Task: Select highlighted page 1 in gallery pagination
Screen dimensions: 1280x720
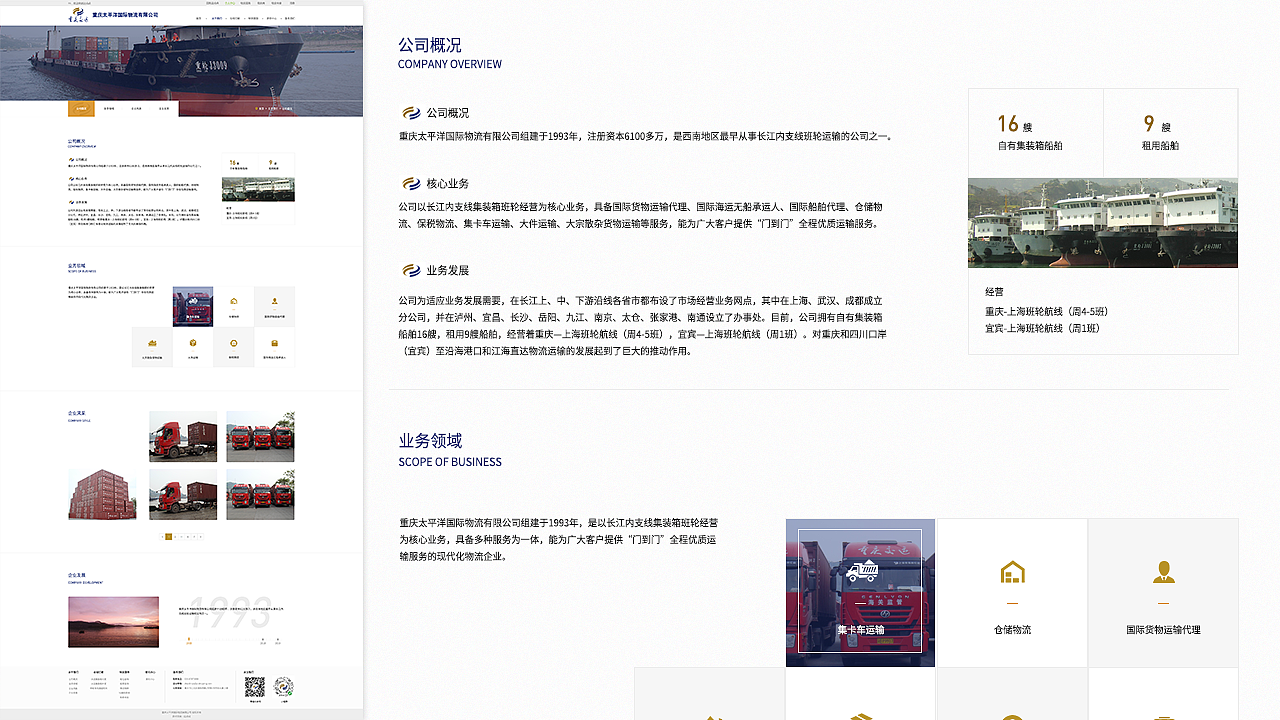Action: coord(169,537)
